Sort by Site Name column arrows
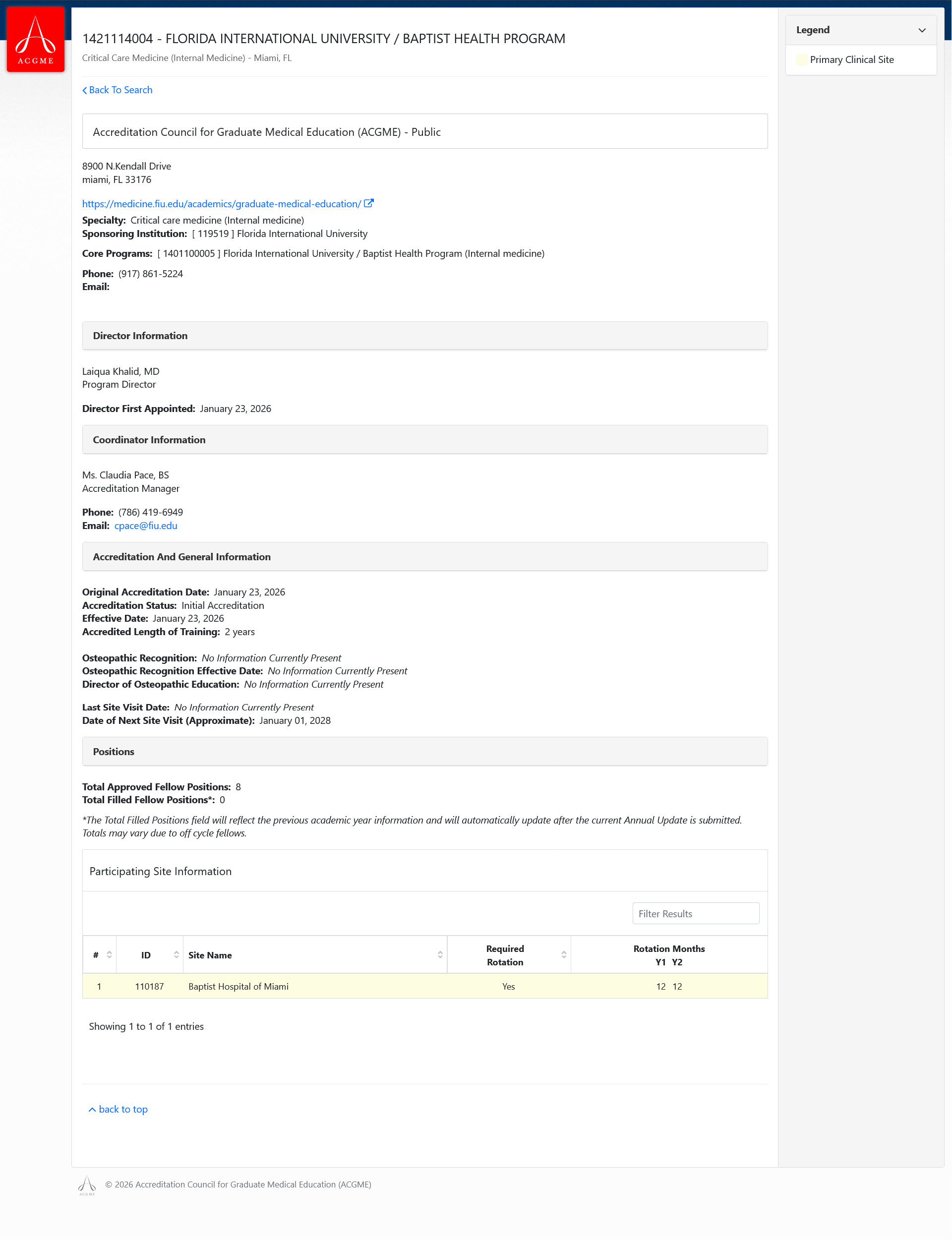The height and width of the screenshot is (1241, 952). pos(440,955)
